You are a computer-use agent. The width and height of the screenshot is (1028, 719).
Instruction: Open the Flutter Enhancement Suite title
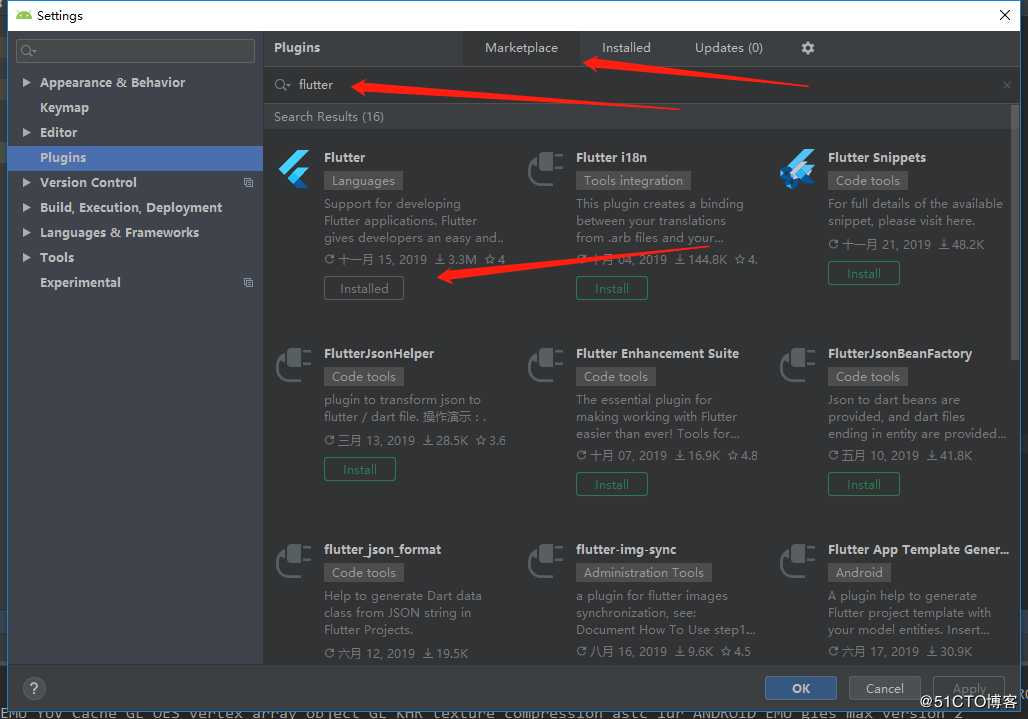(657, 353)
